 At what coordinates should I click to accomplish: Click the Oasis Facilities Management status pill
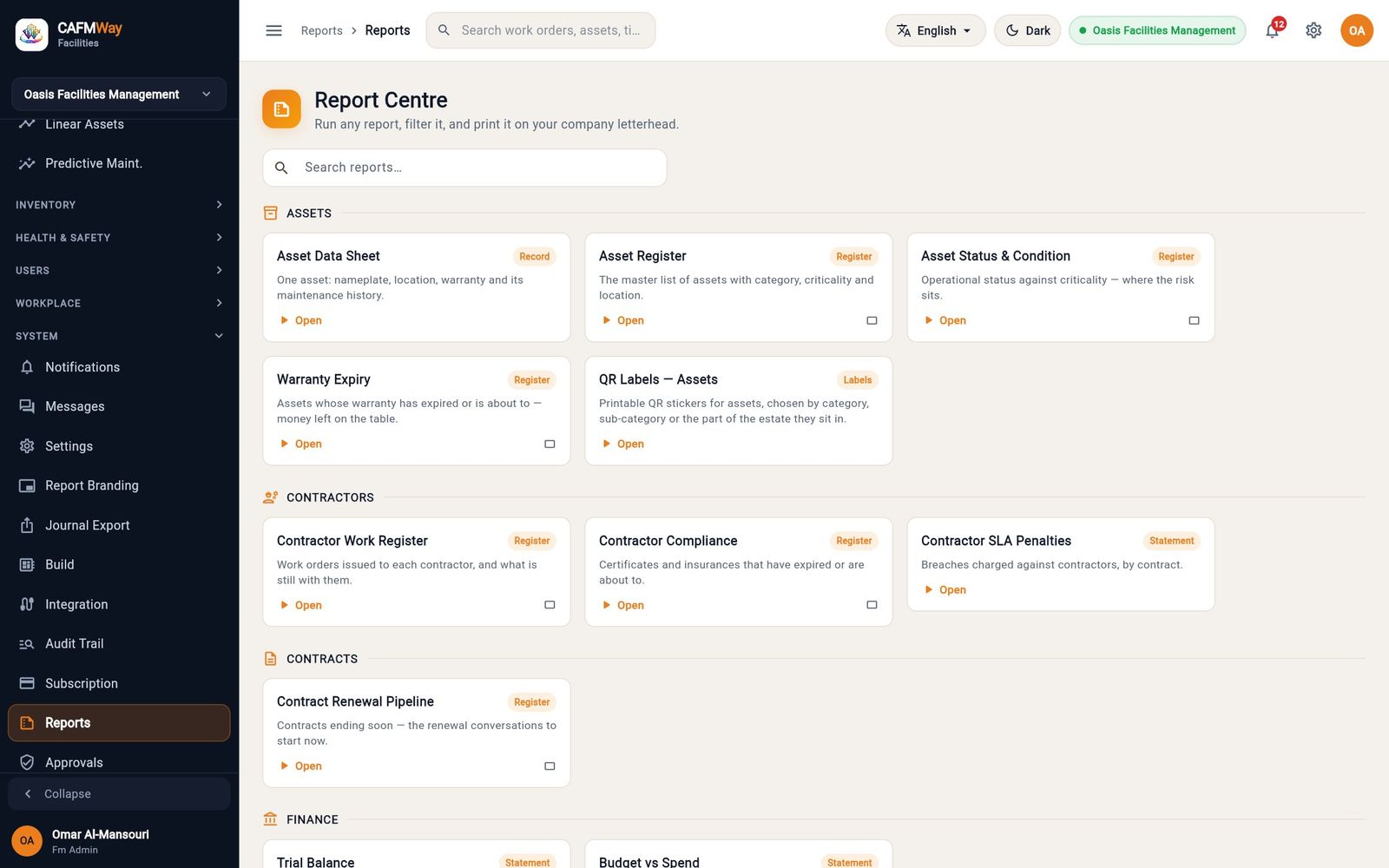(1157, 30)
